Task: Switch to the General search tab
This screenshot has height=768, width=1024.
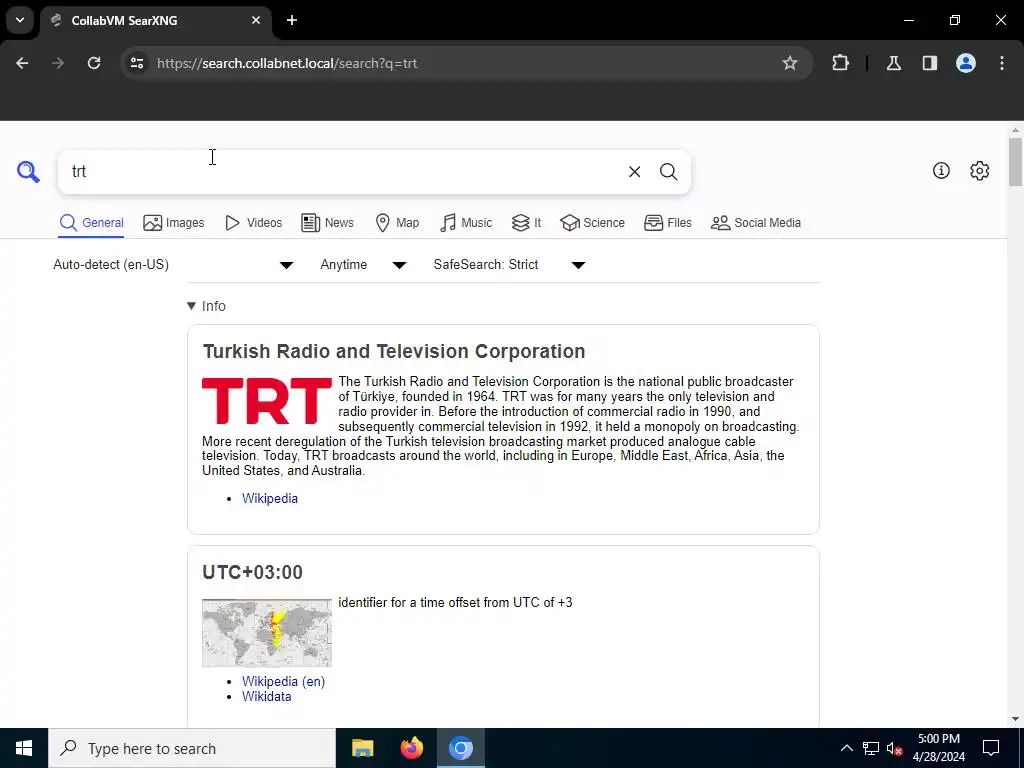Action: point(91,223)
